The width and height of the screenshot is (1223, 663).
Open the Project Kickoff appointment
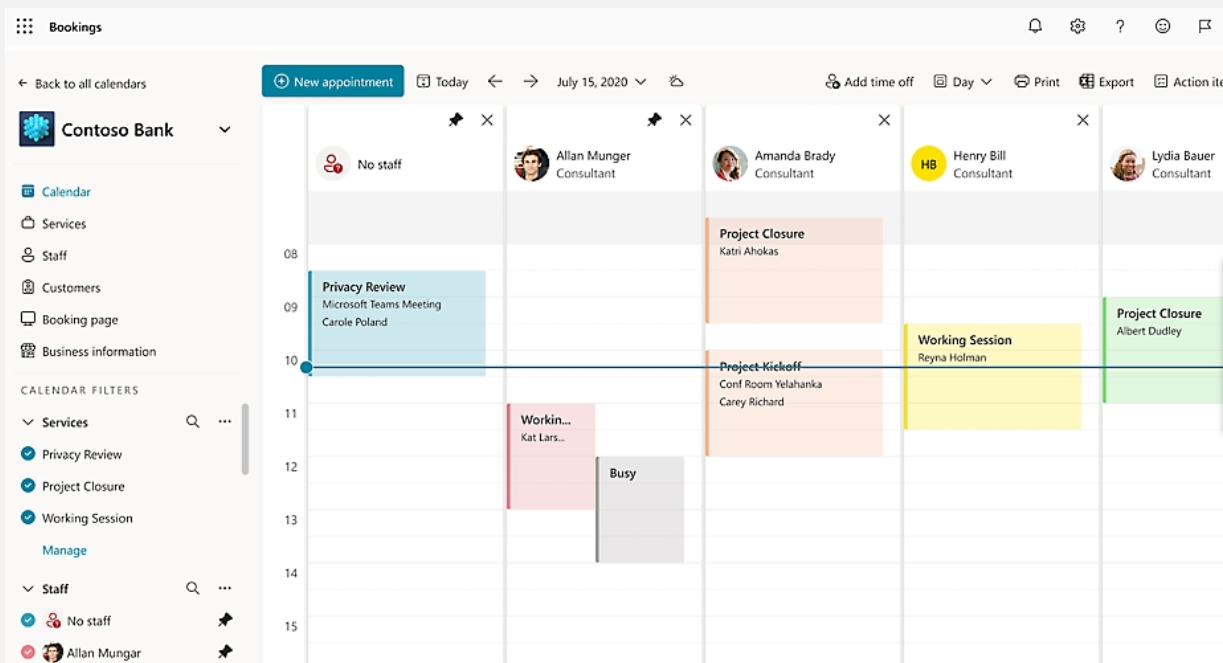tap(794, 403)
